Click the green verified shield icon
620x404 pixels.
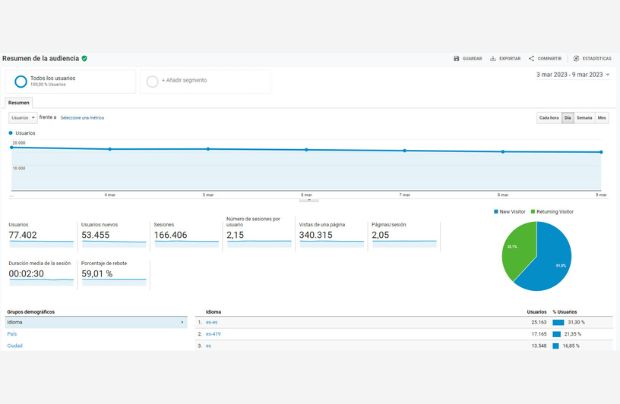(x=84, y=59)
